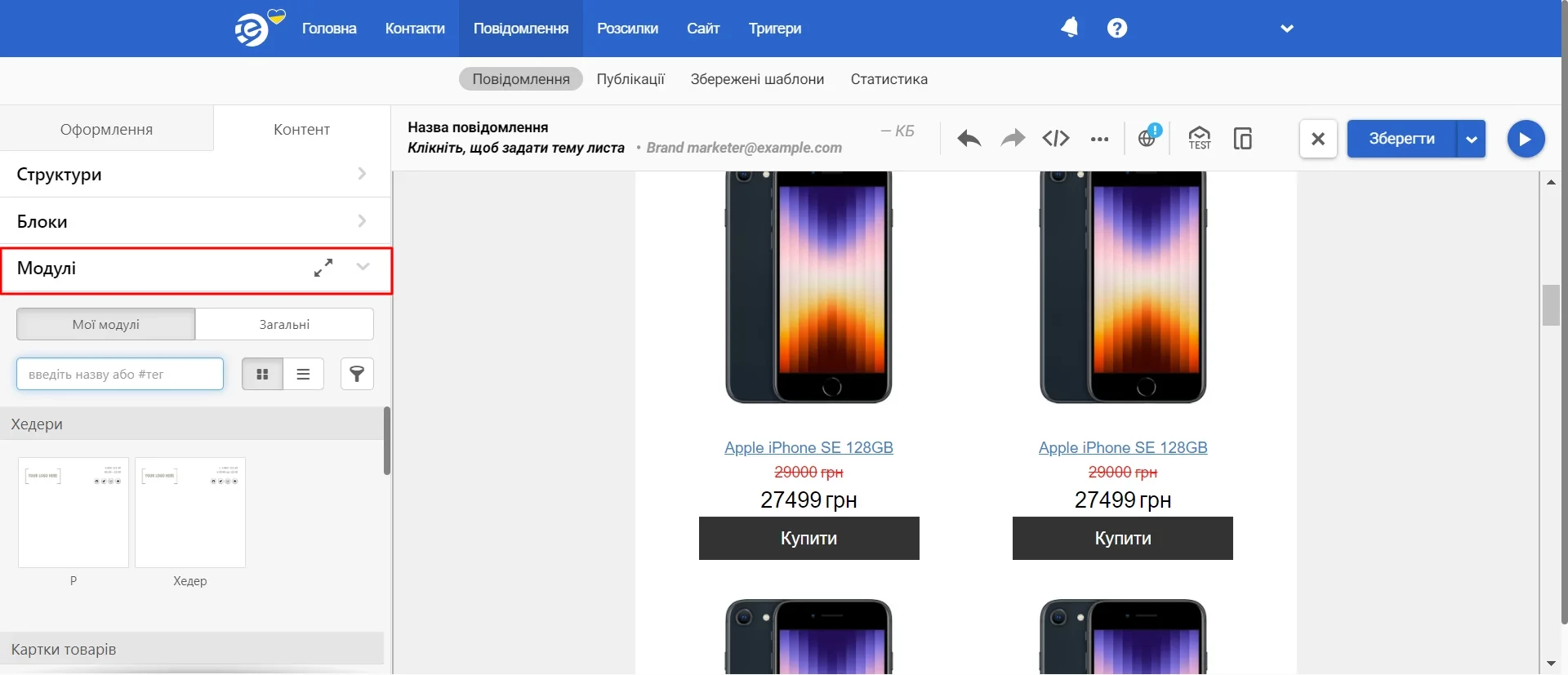
Task: Click the blue play send button
Action: click(1526, 139)
